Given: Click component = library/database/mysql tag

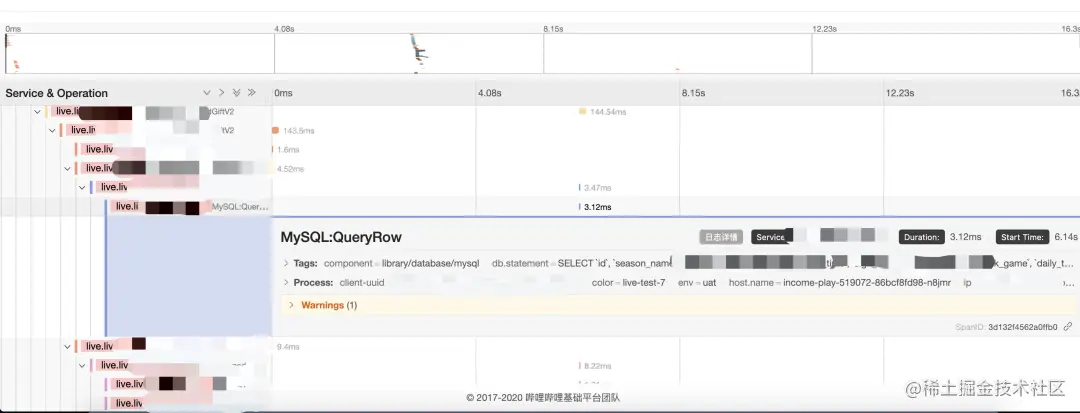Looking at the screenshot, I should (x=402, y=263).
